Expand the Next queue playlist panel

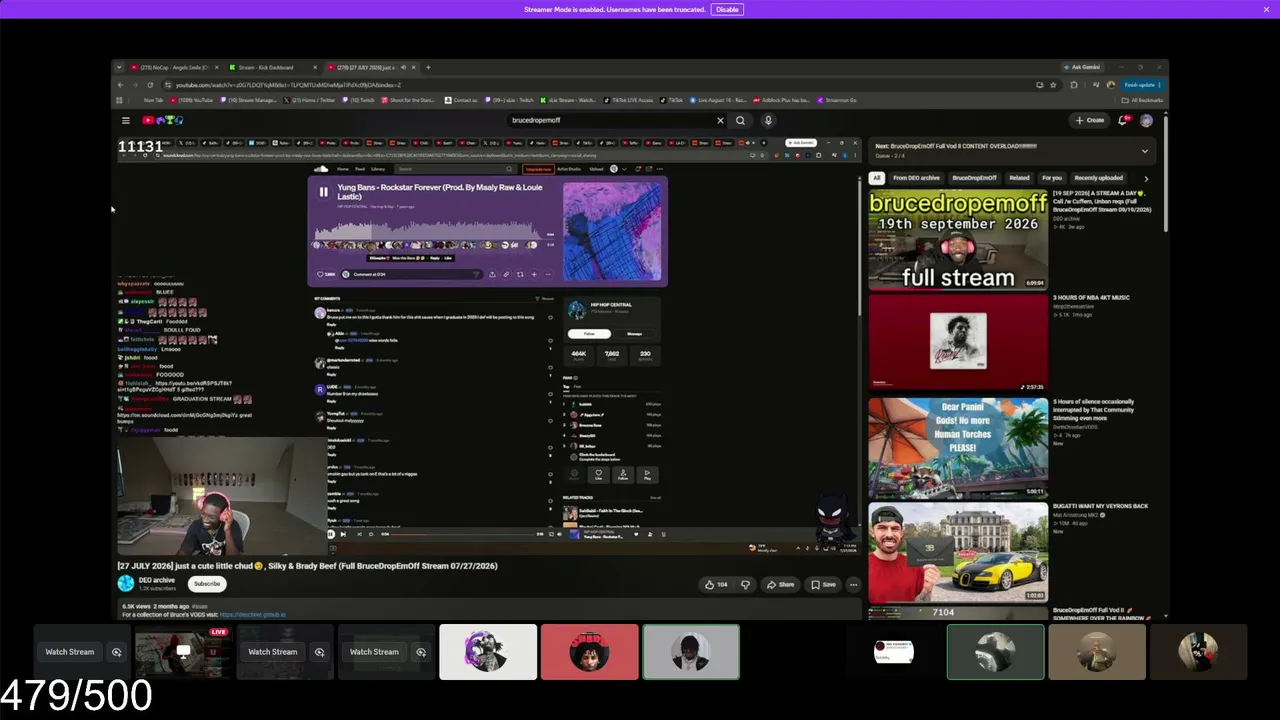point(1144,151)
